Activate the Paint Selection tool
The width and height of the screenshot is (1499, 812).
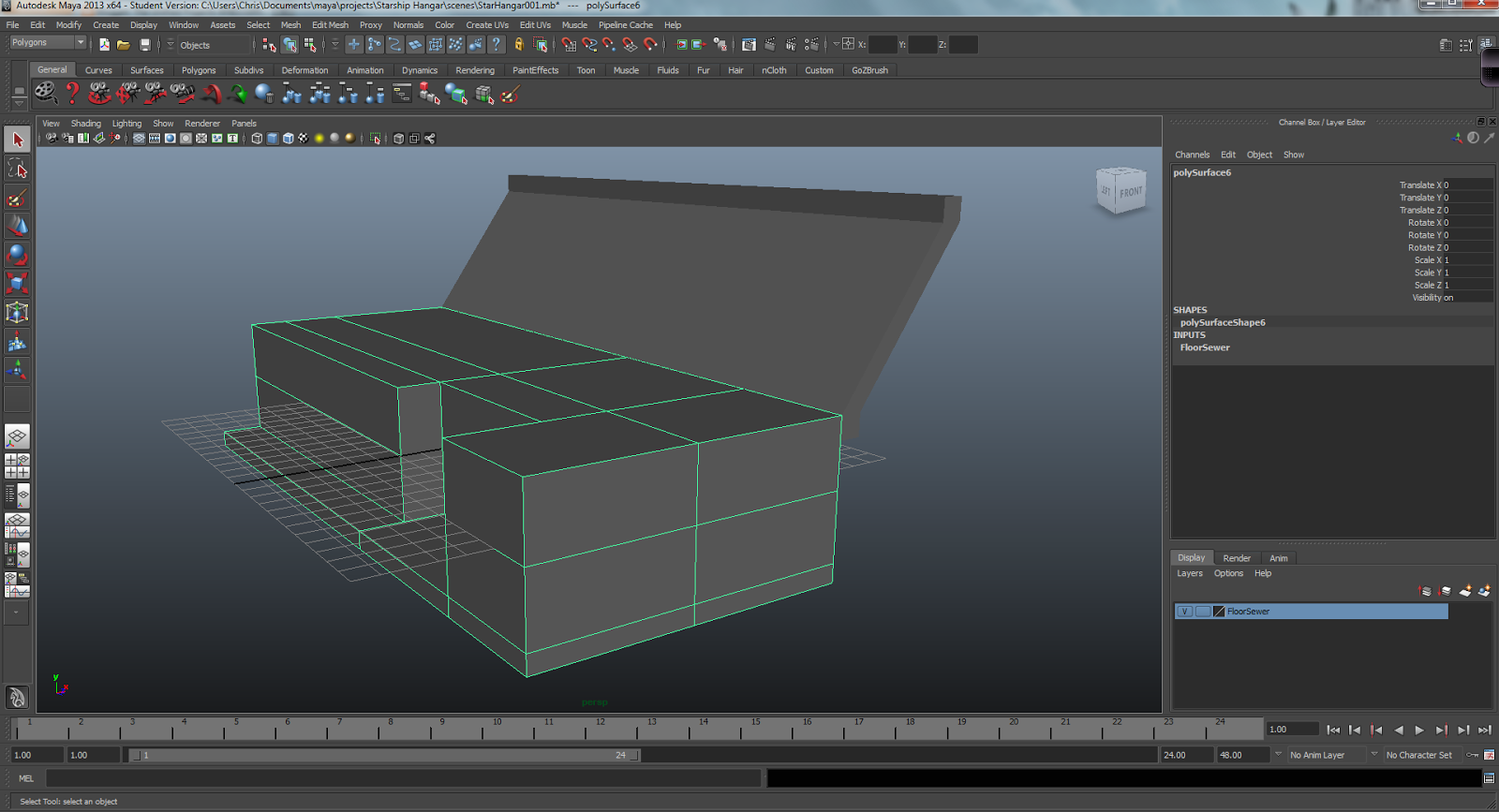(x=17, y=198)
